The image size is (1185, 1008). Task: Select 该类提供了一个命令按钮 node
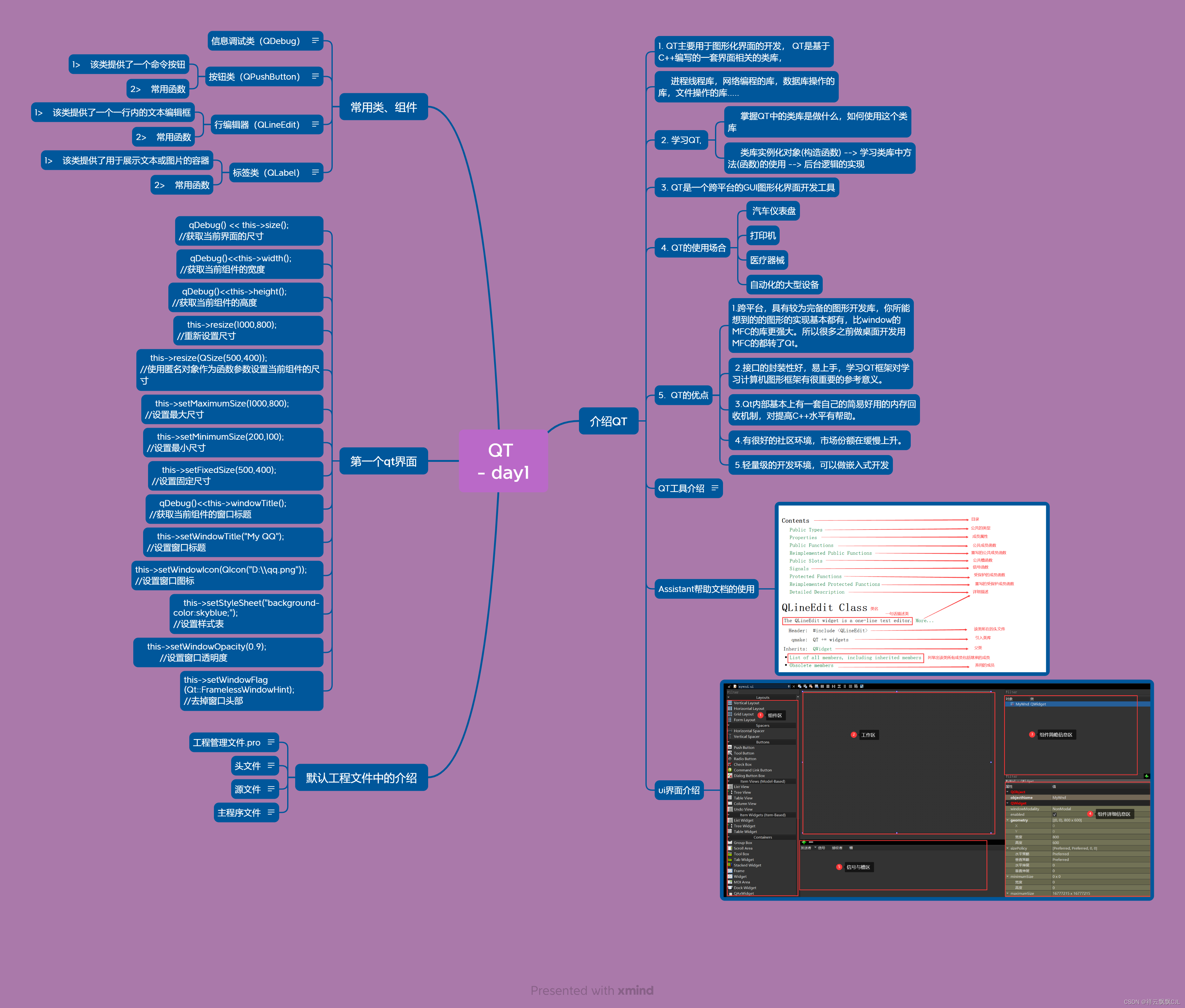(129, 65)
